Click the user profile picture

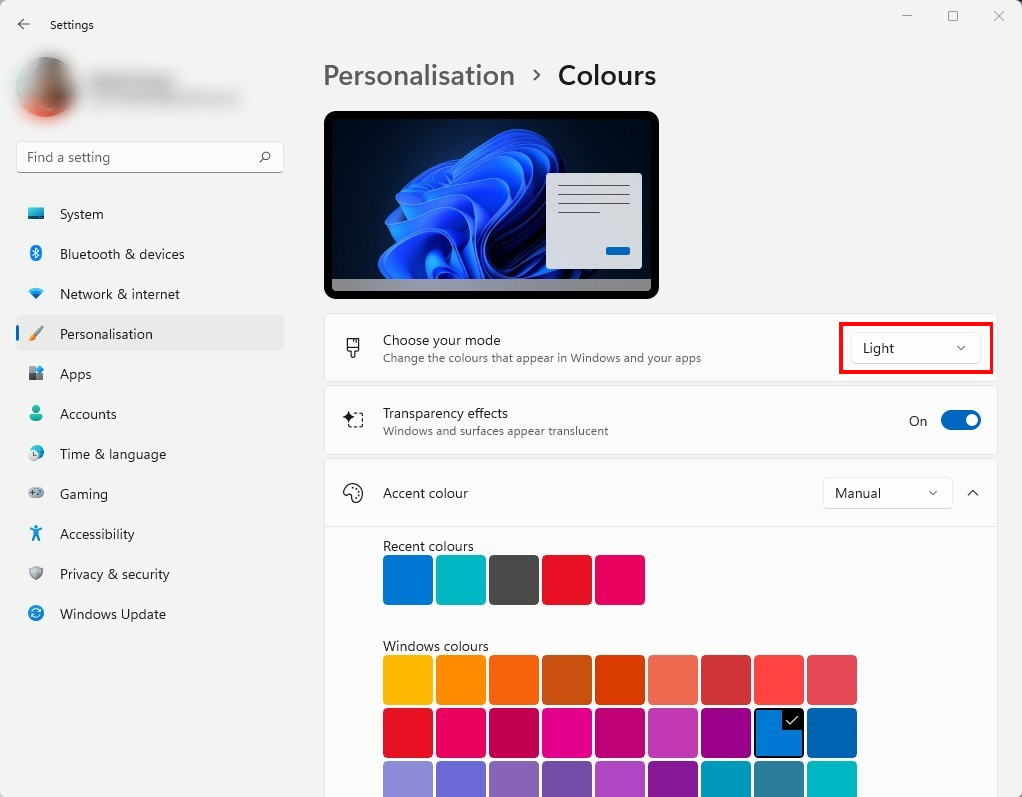click(x=46, y=87)
